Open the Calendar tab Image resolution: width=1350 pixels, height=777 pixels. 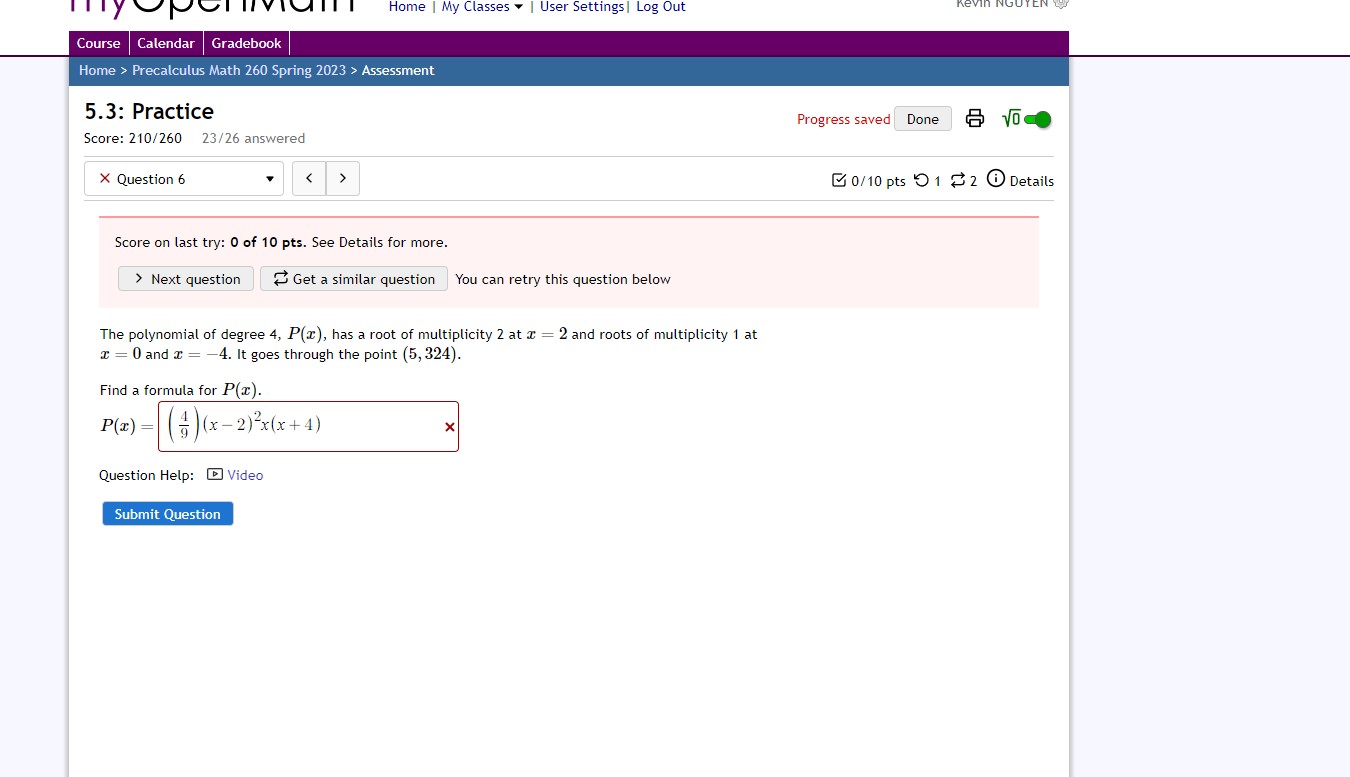pyautogui.click(x=166, y=43)
